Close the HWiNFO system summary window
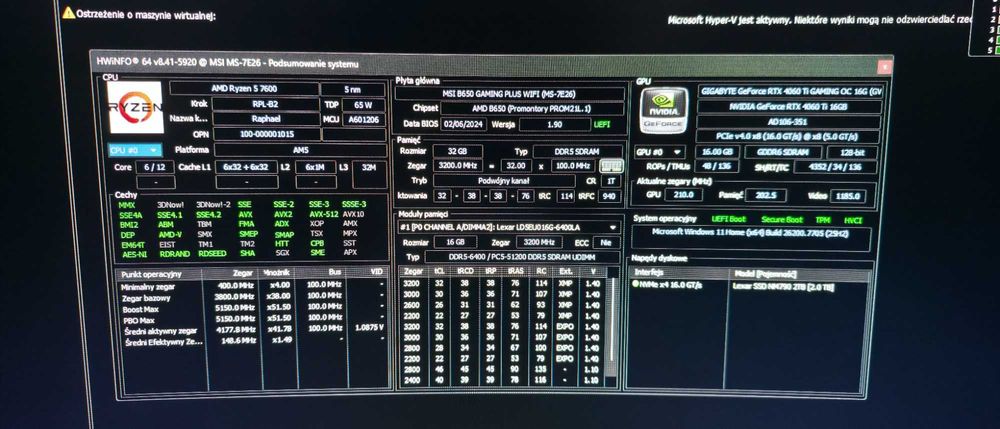The image size is (1000, 429). (884, 66)
